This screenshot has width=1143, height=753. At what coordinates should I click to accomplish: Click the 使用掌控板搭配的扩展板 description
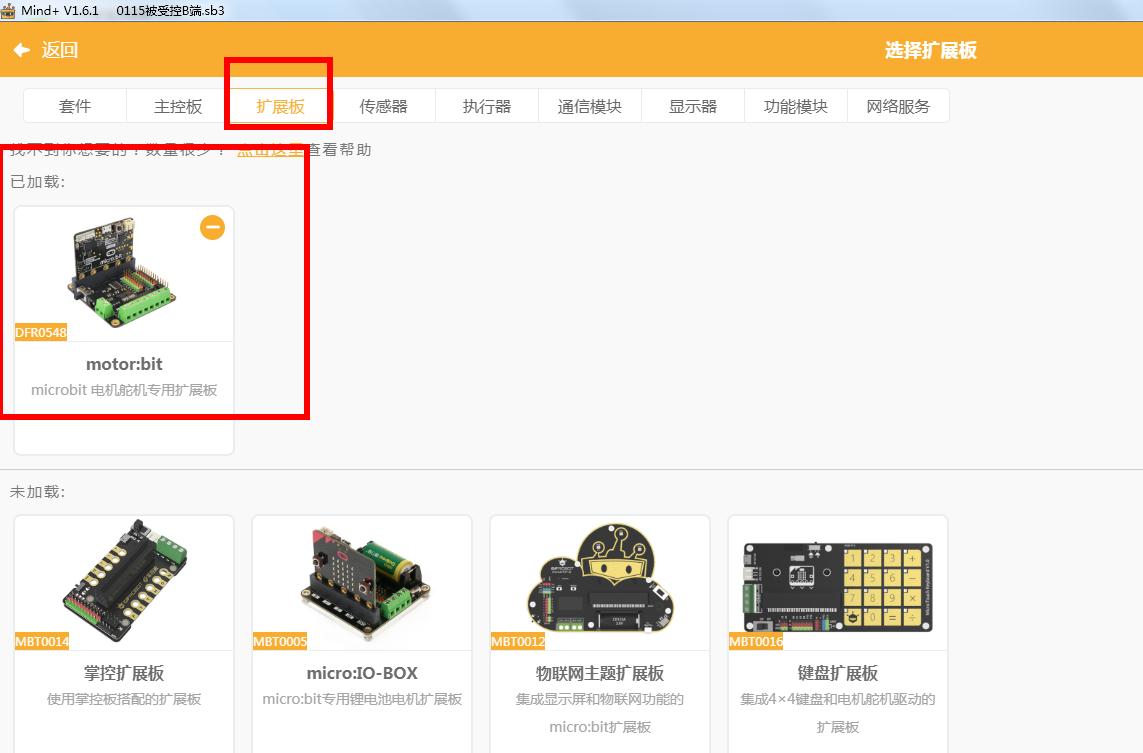(124, 699)
